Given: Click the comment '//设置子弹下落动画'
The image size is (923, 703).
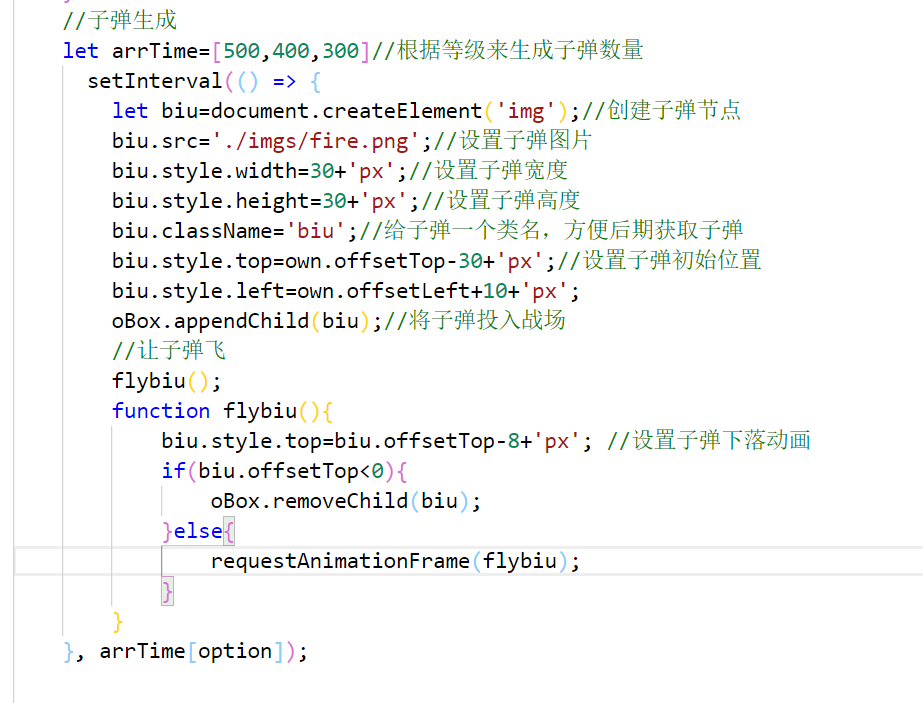Looking at the screenshot, I should coord(709,440).
